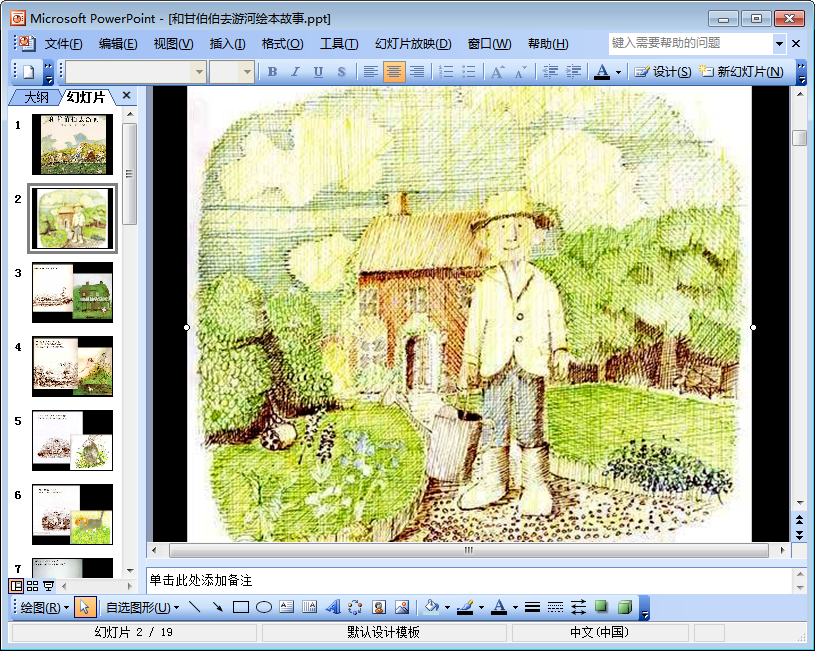The width and height of the screenshot is (815, 651).
Task: Select the Arrow drawing tool
Action: 217,607
